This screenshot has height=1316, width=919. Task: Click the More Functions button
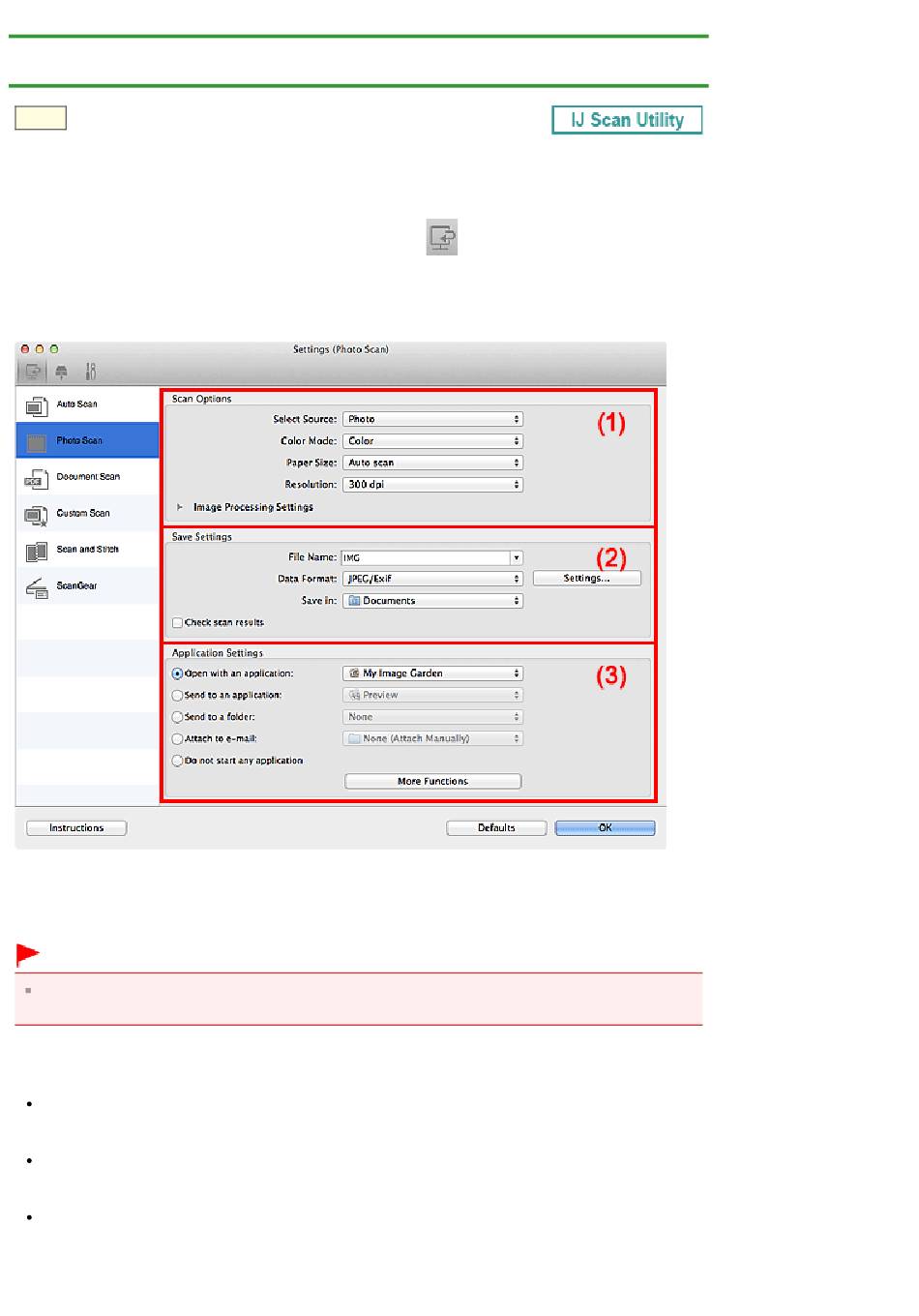point(432,782)
